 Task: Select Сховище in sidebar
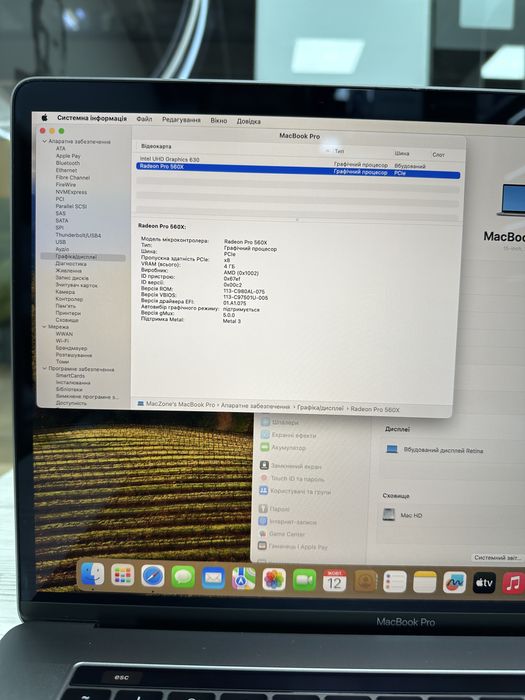(x=67, y=320)
